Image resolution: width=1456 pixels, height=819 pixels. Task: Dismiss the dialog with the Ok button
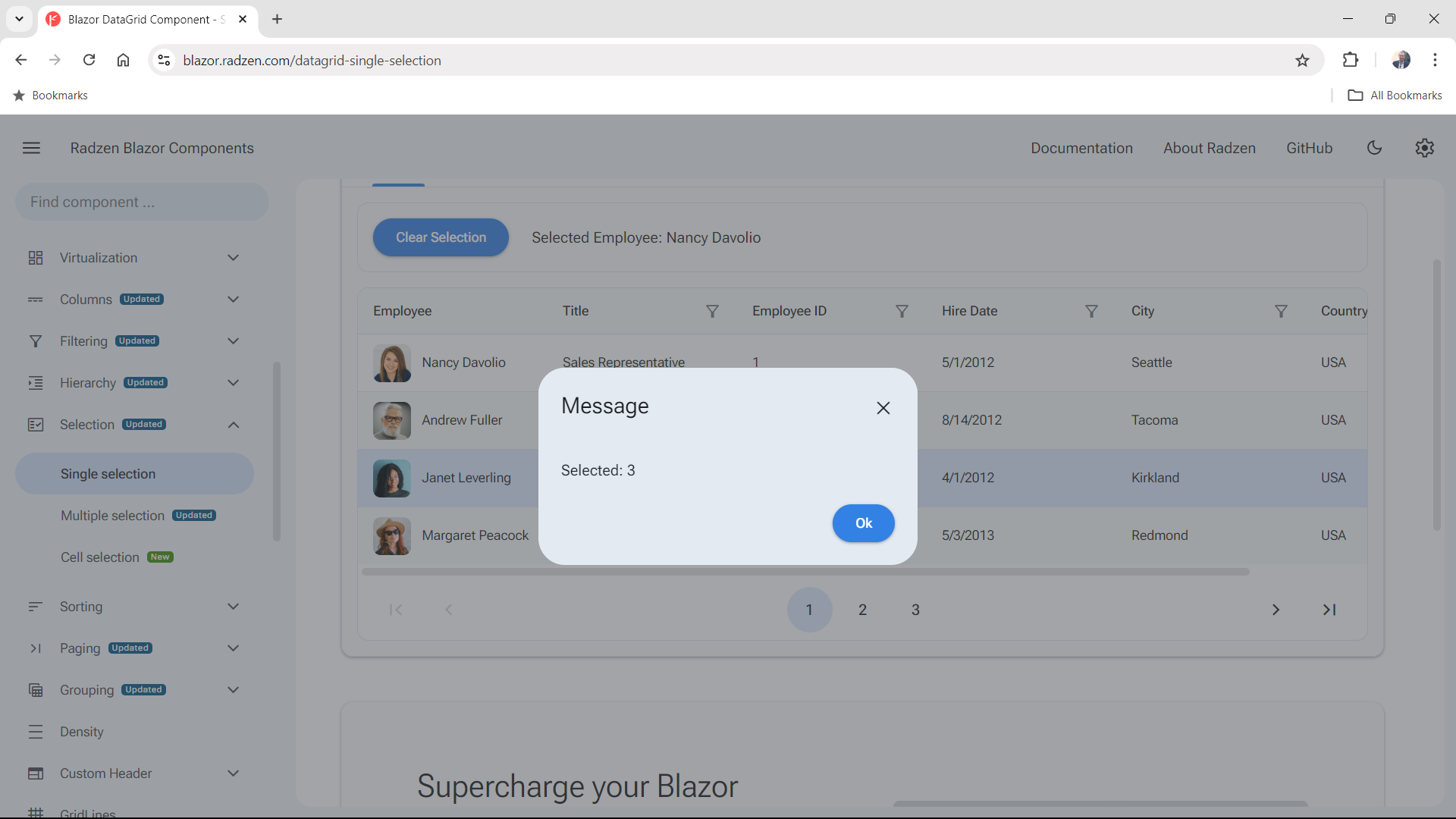(863, 523)
